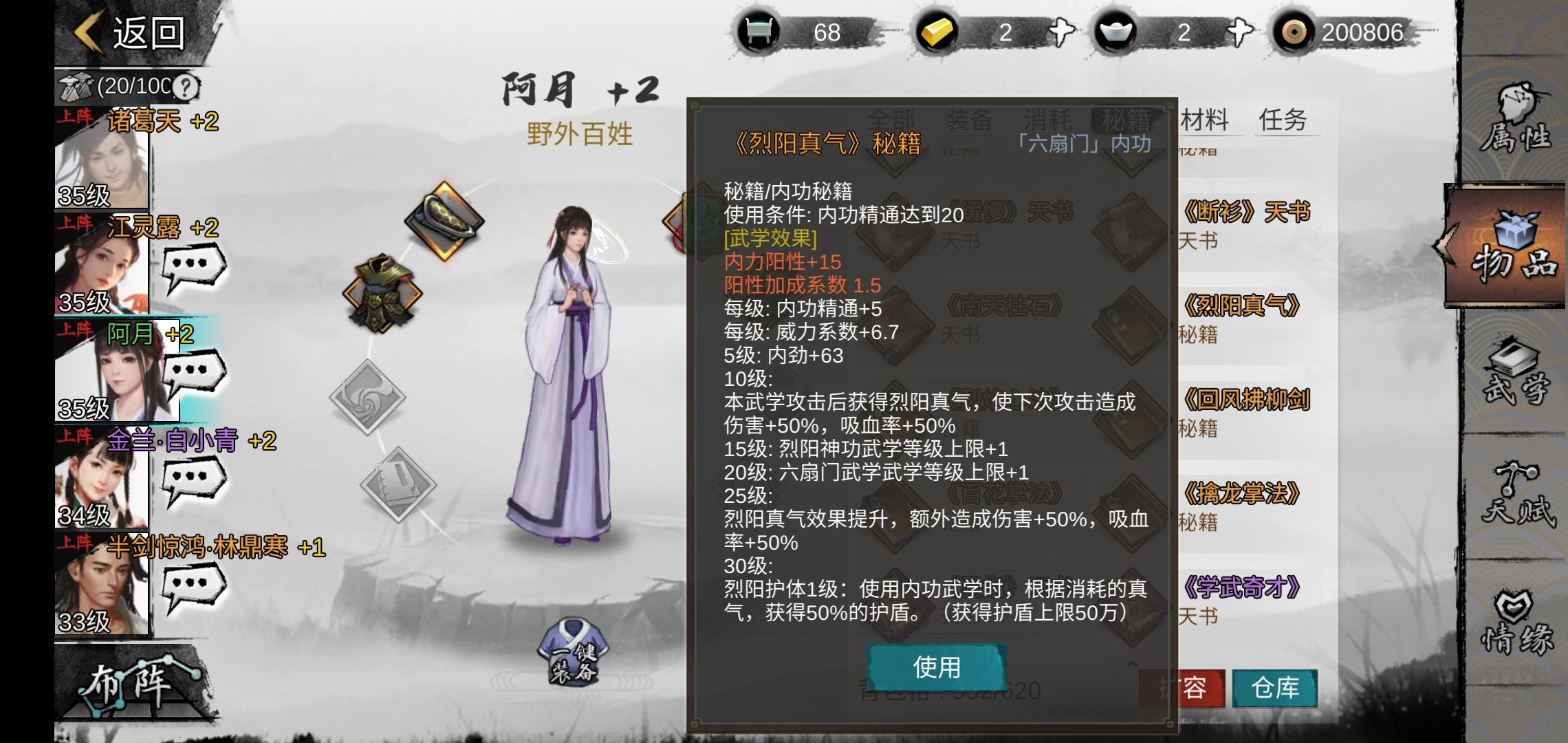Open the help question-mark icon
Viewport: 1568px width, 743px height.
coord(185,87)
